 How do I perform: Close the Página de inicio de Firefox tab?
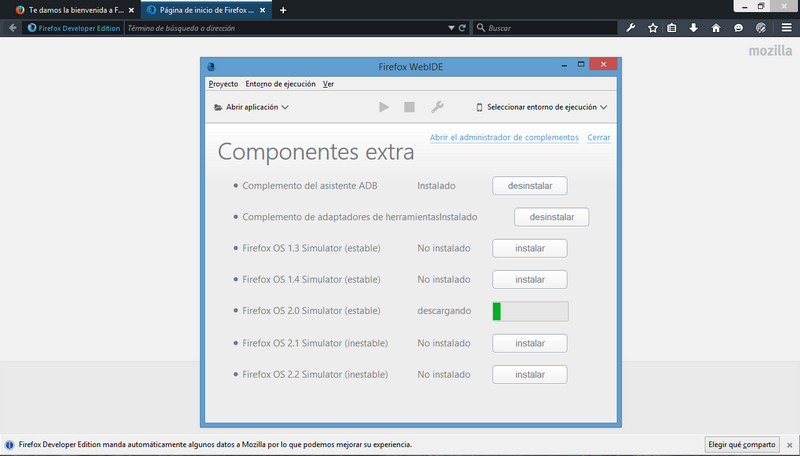[x=262, y=10]
